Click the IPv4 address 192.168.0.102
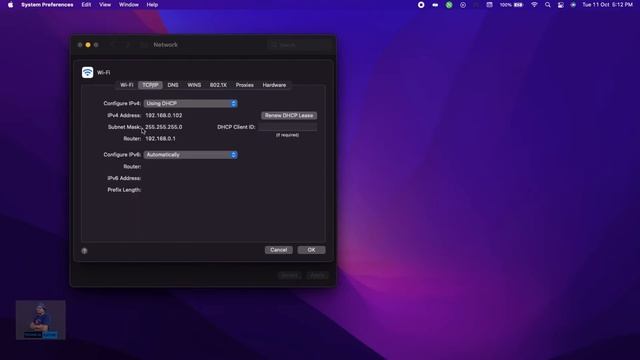The width and height of the screenshot is (640, 360). pyautogui.click(x=164, y=116)
